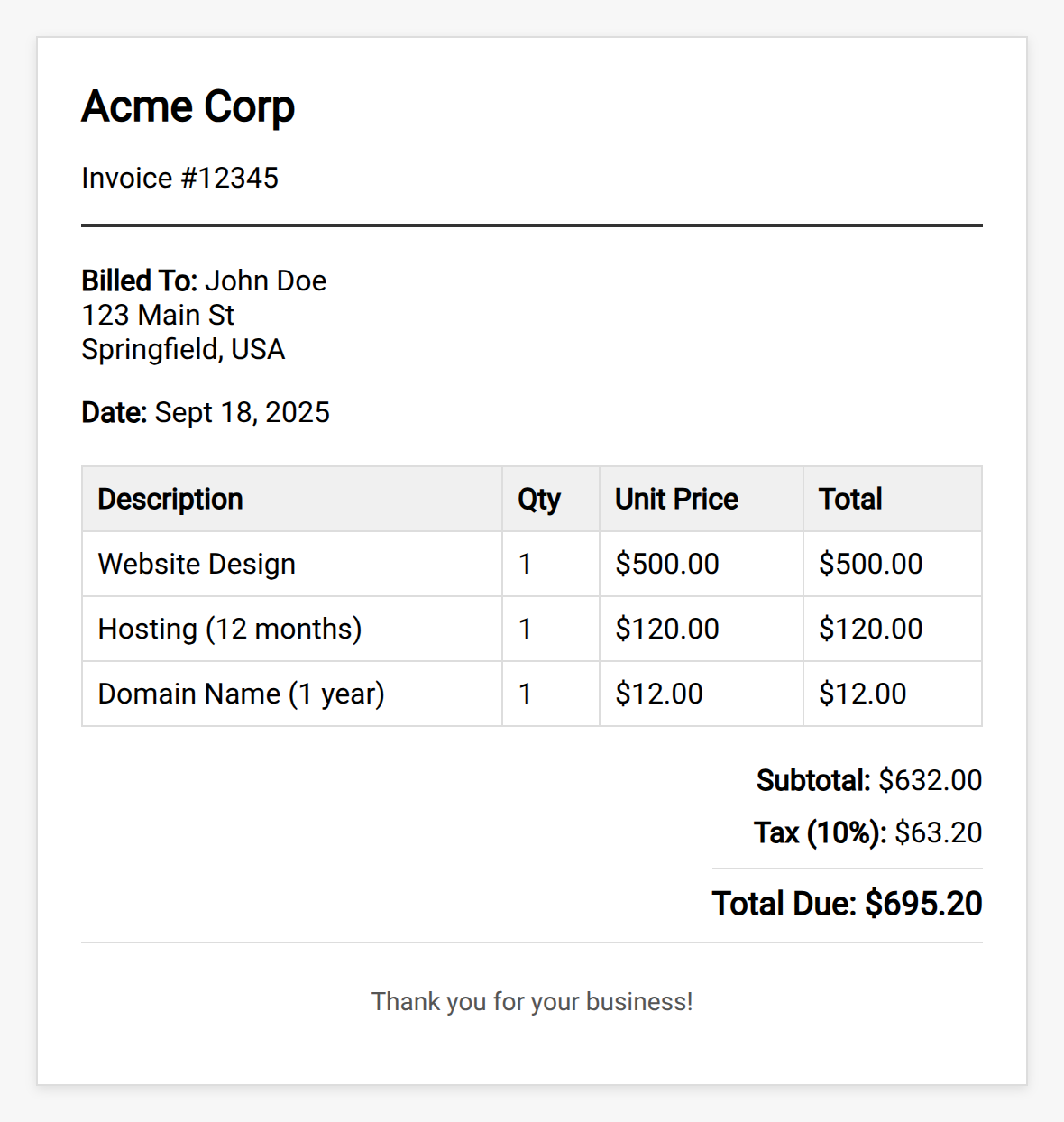Select the Hosting (12 months) cell
Image resolution: width=1064 pixels, height=1122 pixels.
coord(230,629)
